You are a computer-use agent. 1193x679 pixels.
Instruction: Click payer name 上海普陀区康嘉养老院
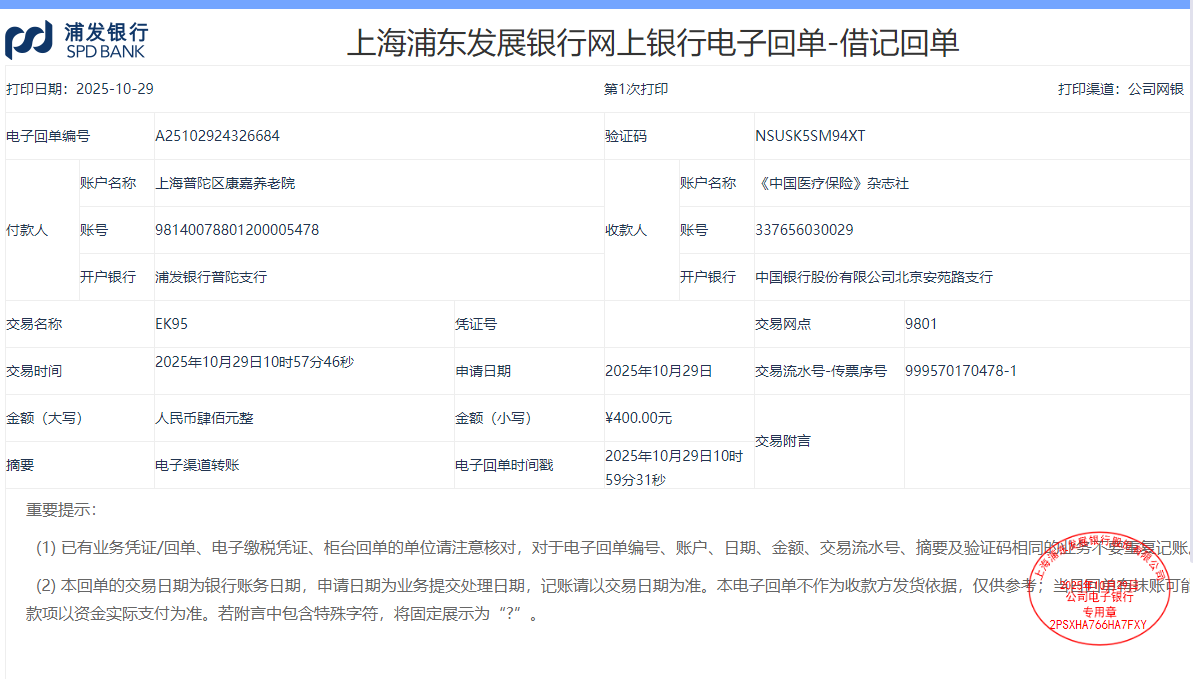click(225, 183)
